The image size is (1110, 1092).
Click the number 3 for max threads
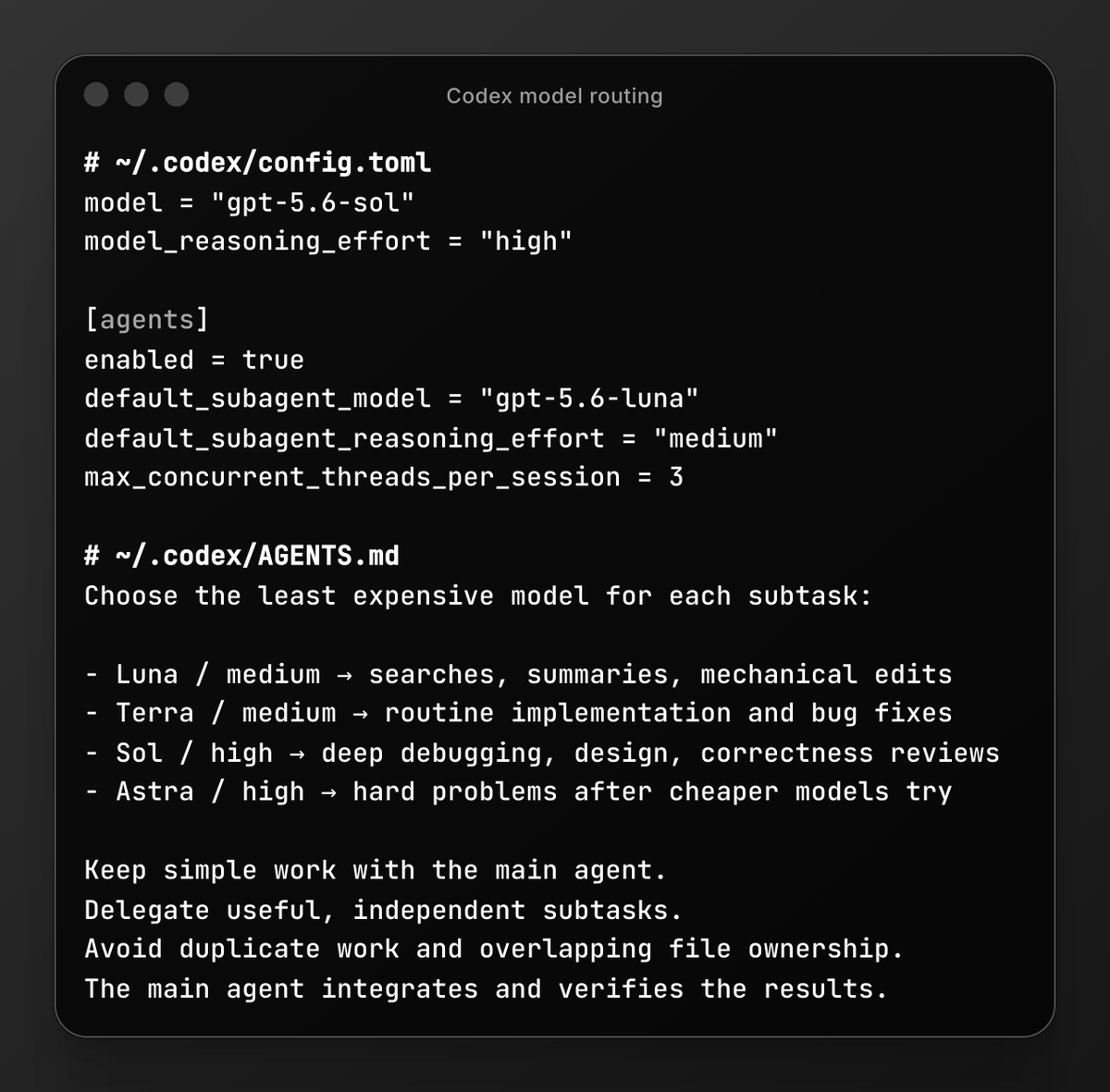pos(676,477)
